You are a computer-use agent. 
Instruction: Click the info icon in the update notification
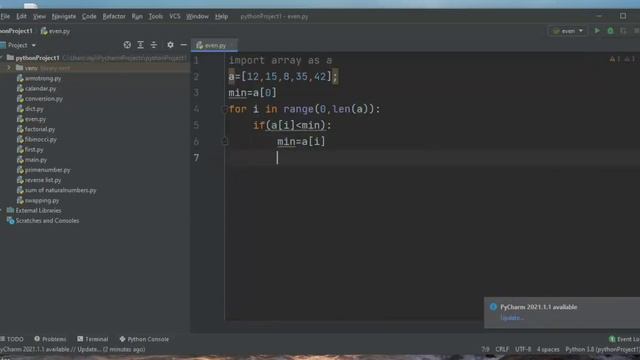493,307
